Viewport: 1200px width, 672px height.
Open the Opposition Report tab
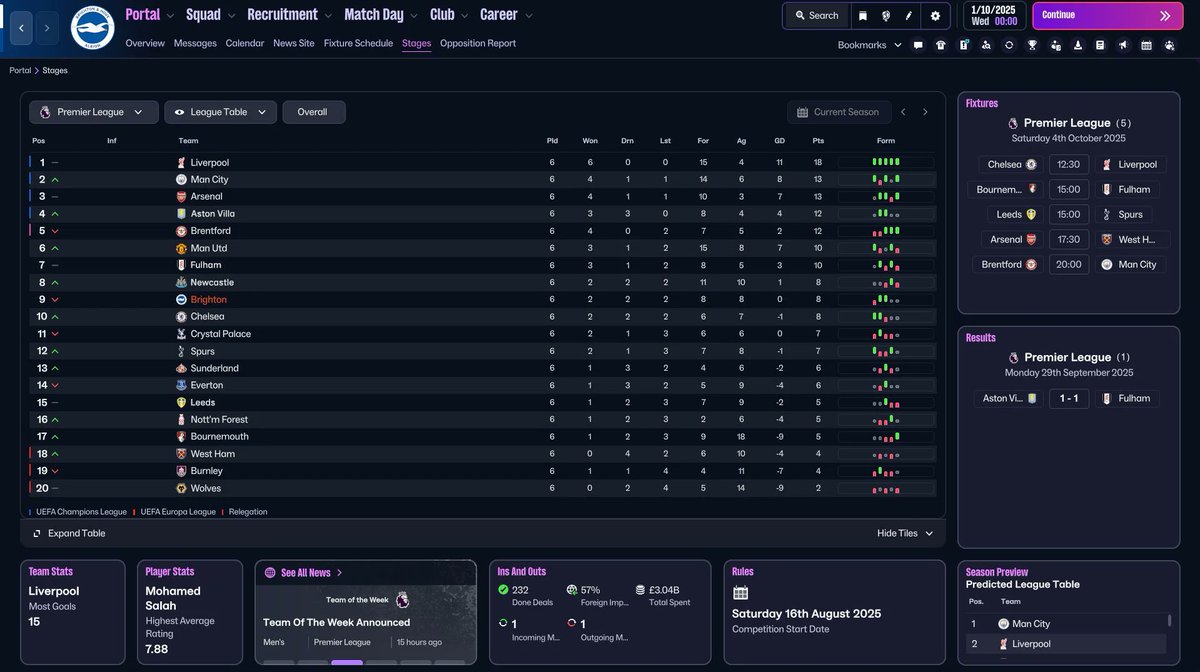[x=478, y=43]
